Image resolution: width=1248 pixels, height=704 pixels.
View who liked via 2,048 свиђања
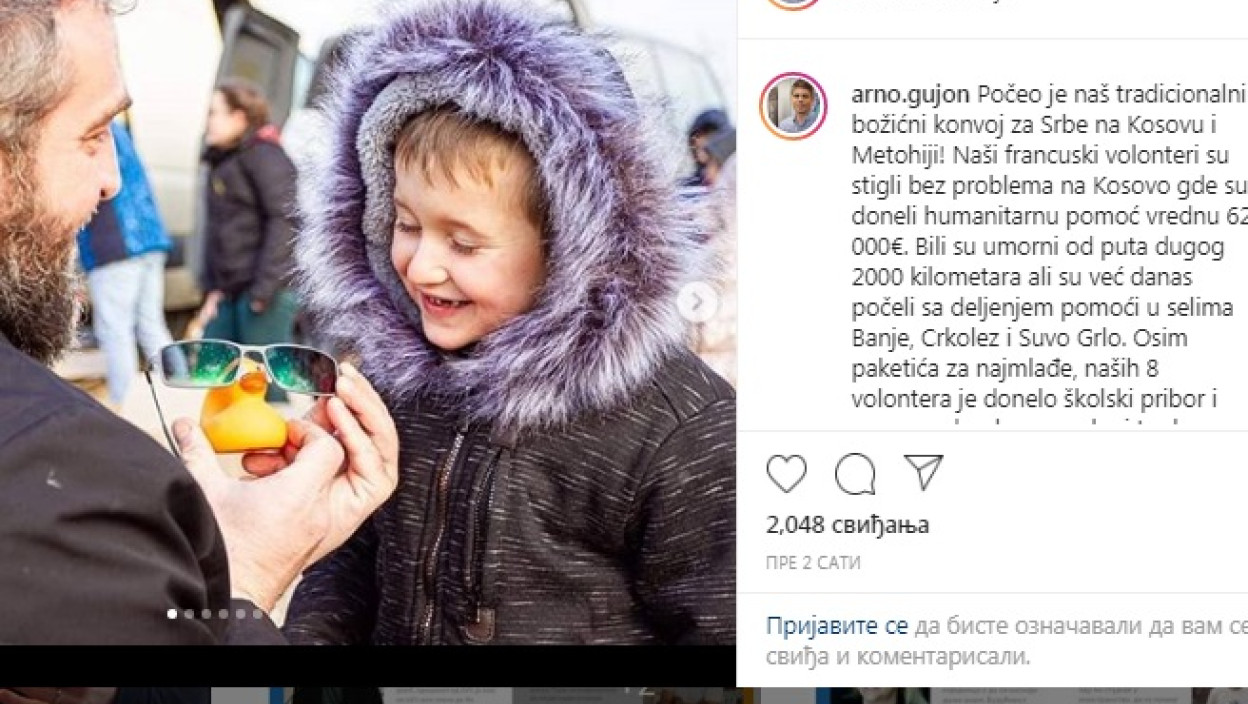(848, 524)
